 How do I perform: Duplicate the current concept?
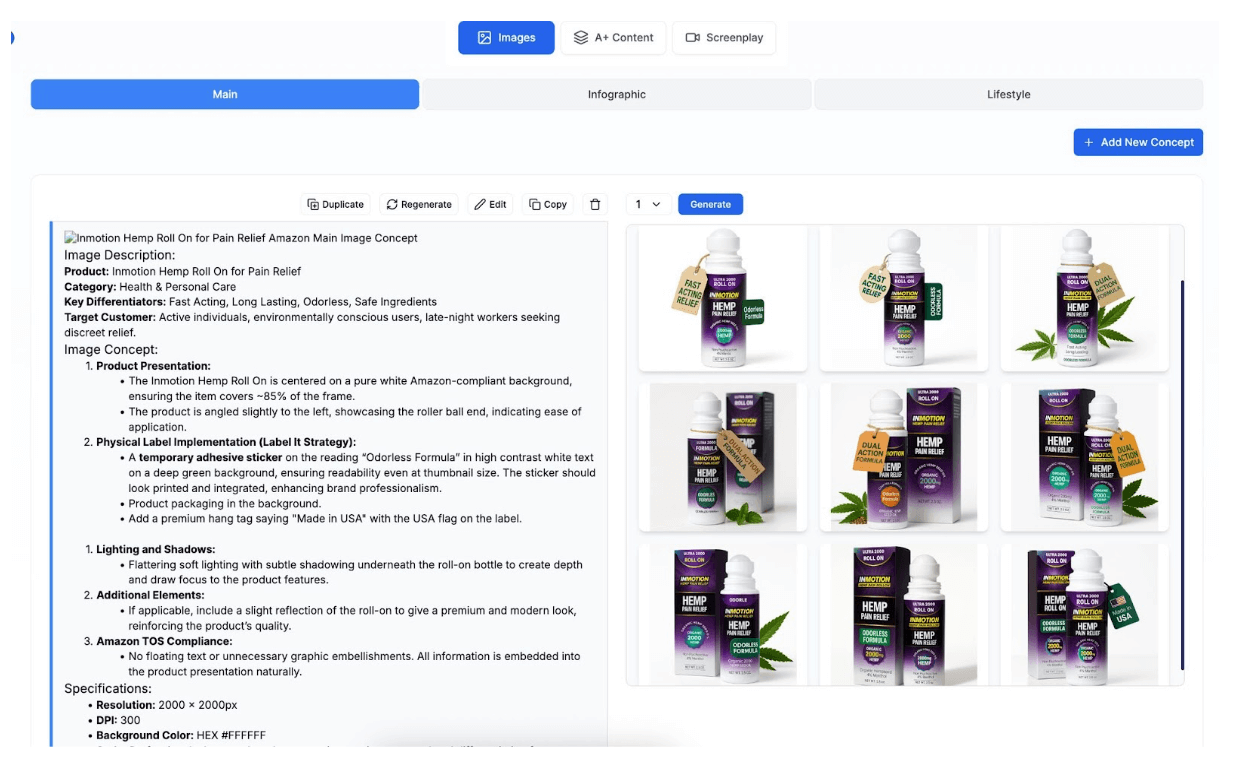[336, 204]
